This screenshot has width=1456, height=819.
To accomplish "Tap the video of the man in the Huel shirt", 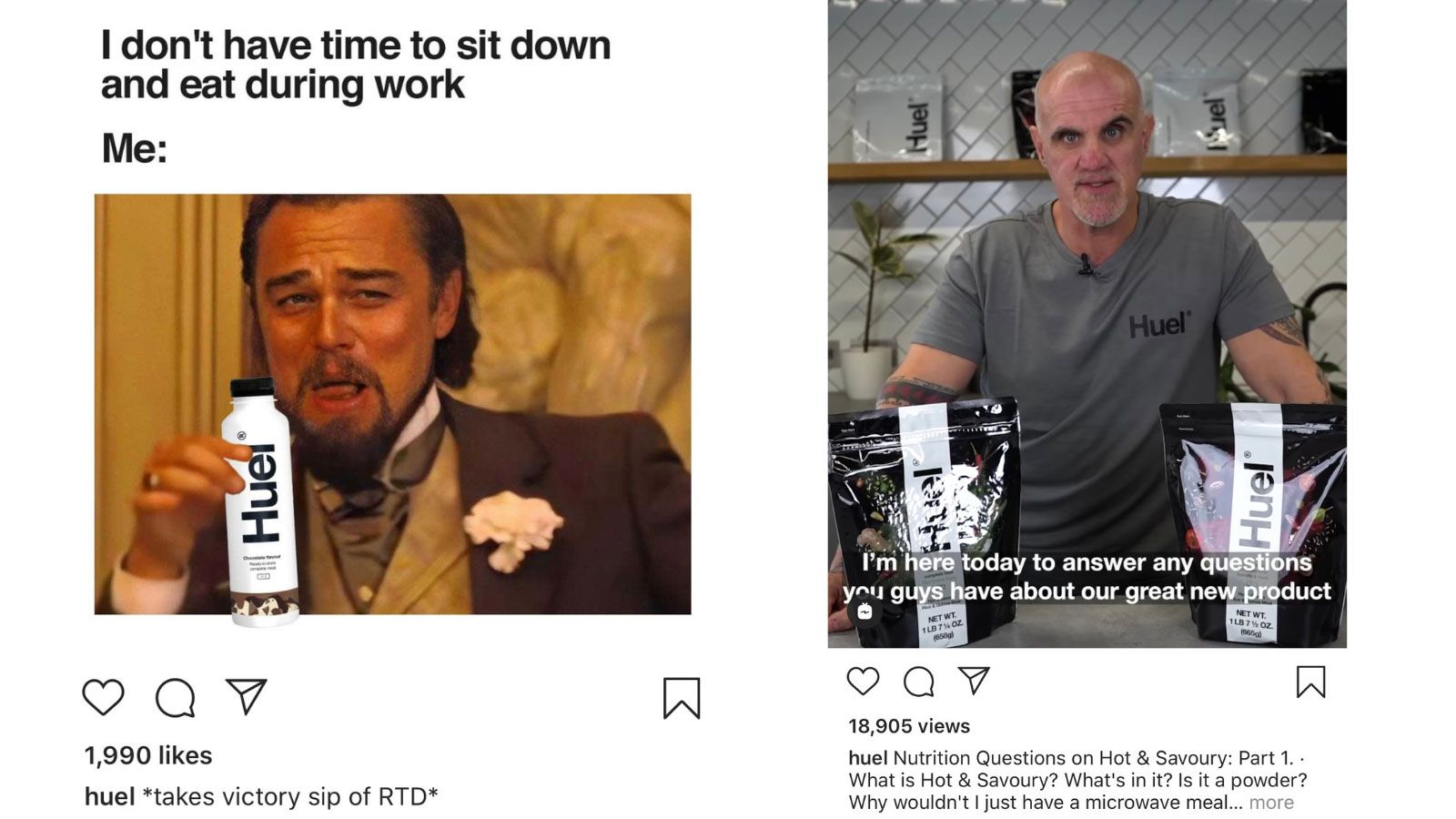I will [1087, 324].
